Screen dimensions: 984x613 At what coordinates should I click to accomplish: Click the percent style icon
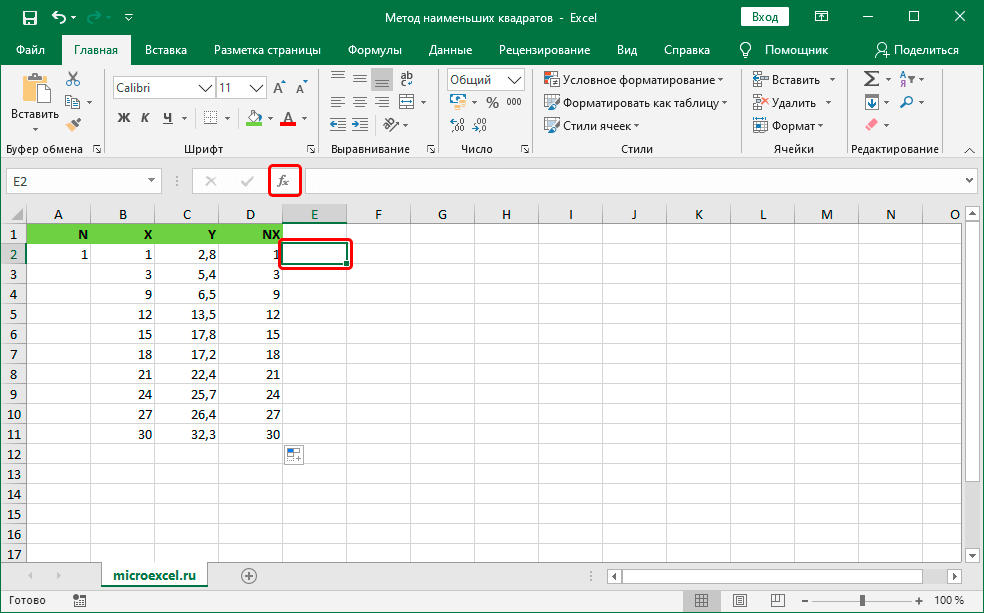[492, 102]
